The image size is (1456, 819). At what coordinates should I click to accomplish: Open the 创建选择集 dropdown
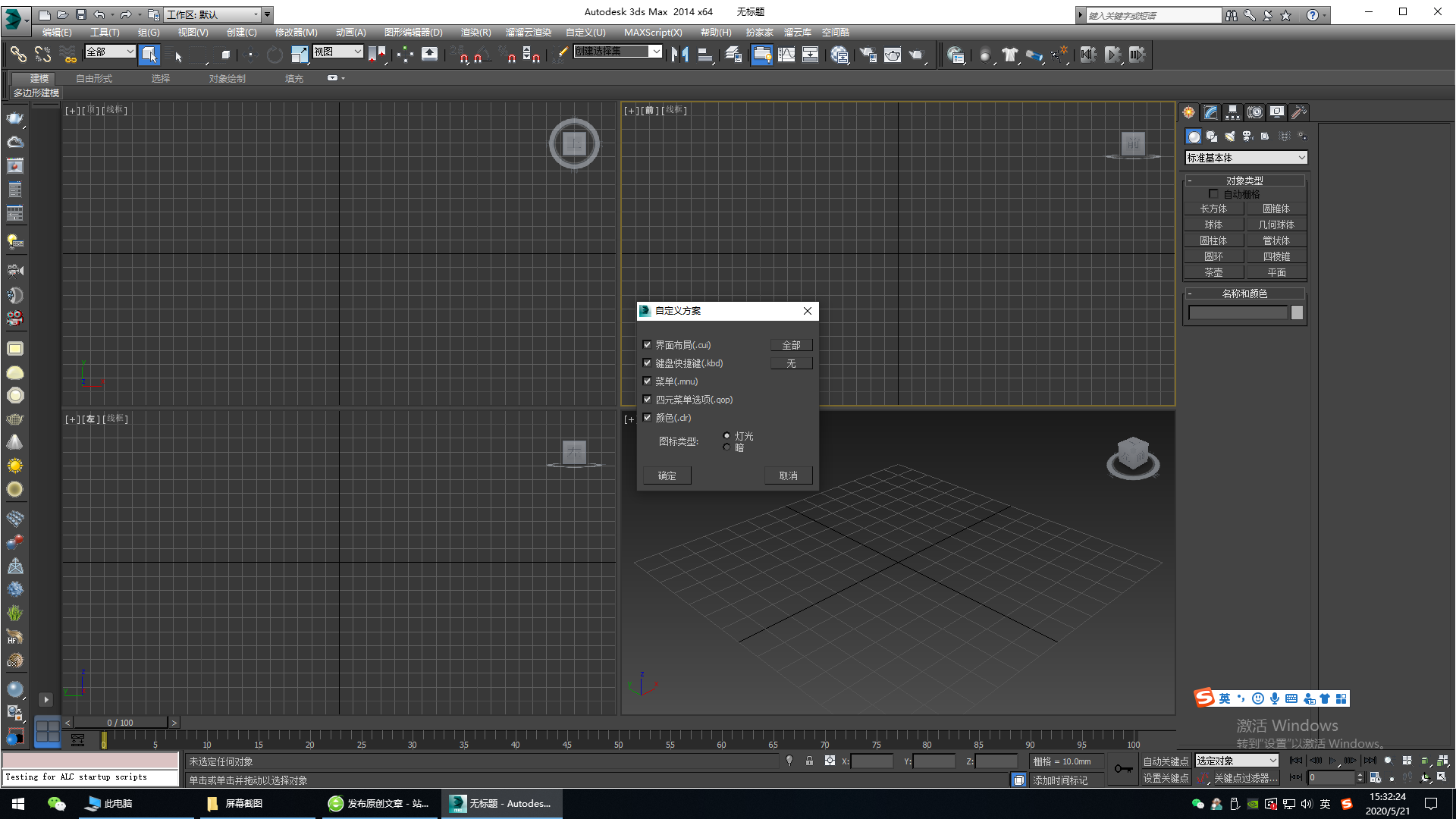656,52
